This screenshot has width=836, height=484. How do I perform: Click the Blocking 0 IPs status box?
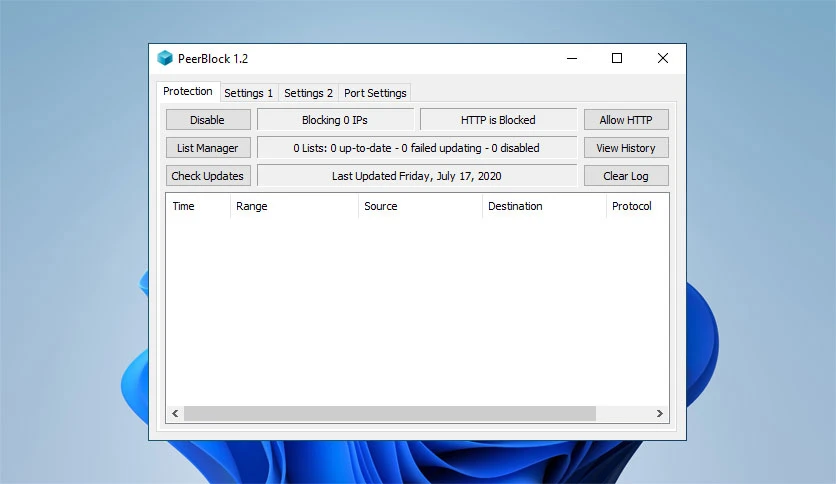click(335, 120)
